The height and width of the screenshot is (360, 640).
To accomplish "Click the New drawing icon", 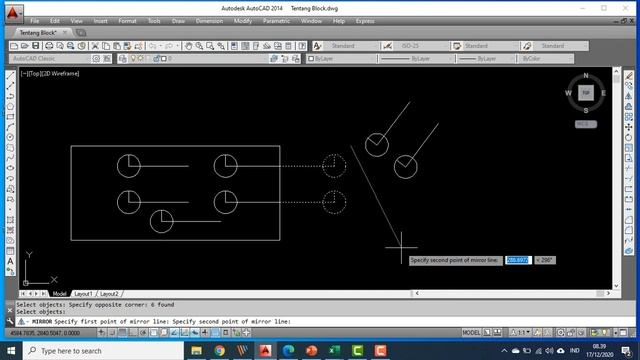I will pyautogui.click(x=14, y=46).
